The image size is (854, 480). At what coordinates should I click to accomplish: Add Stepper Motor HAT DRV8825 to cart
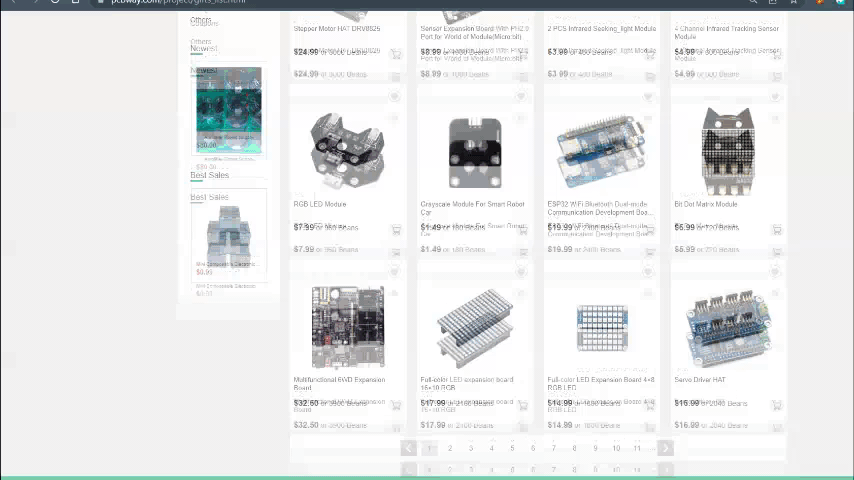[x=396, y=54]
